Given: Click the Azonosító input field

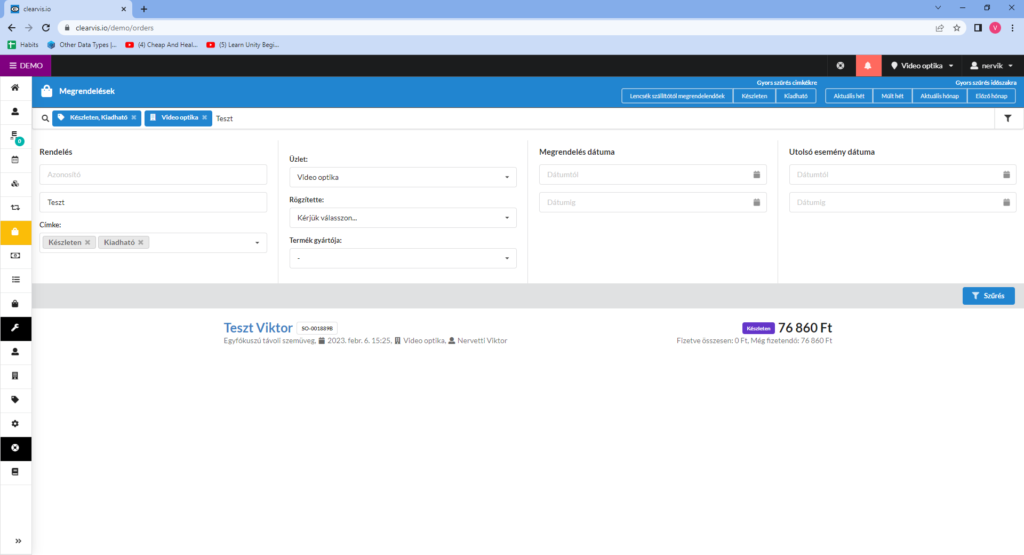Looking at the screenshot, I should [x=153, y=174].
